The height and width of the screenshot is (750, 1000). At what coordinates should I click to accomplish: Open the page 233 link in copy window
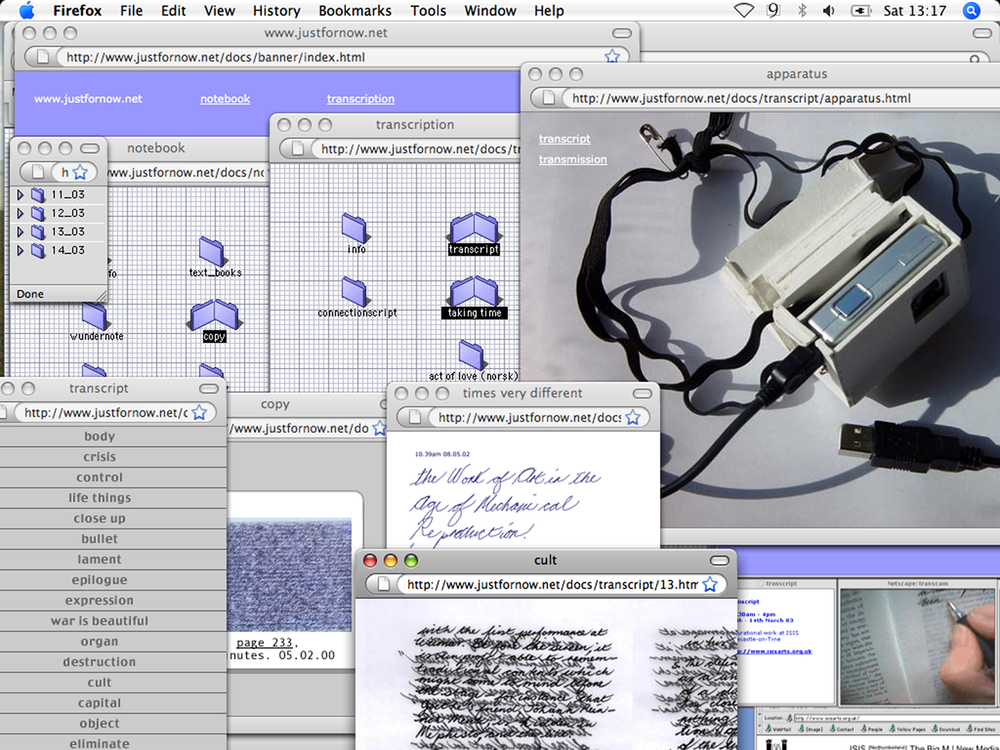[264, 642]
